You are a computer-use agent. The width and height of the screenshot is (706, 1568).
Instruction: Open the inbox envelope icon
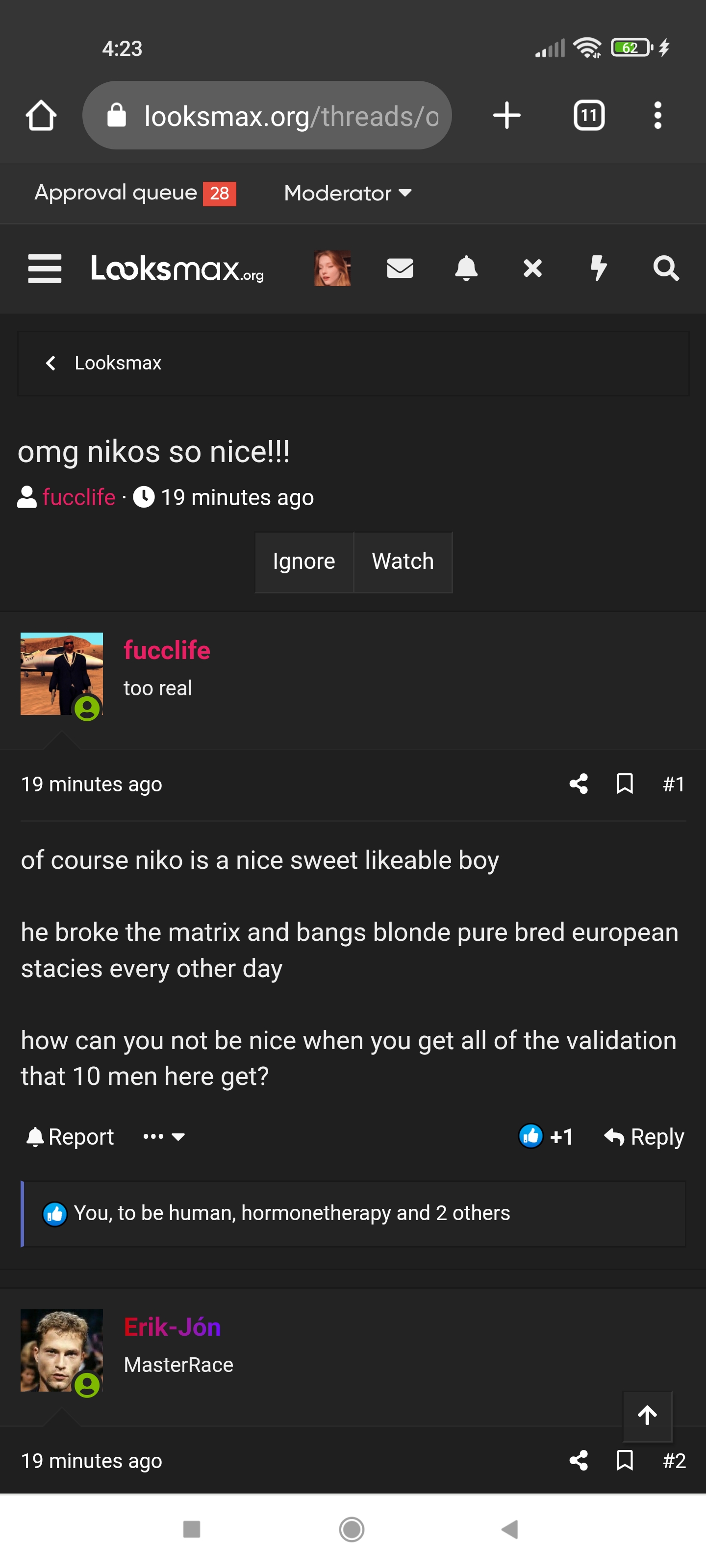(400, 268)
